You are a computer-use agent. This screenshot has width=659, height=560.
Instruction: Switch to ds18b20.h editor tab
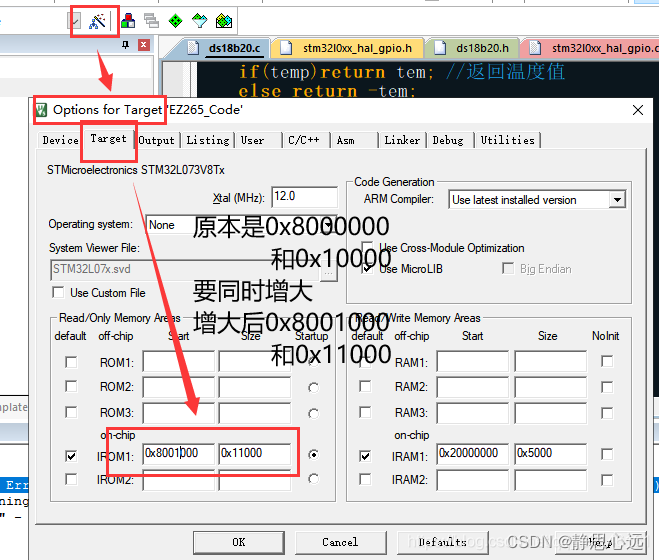(474, 48)
